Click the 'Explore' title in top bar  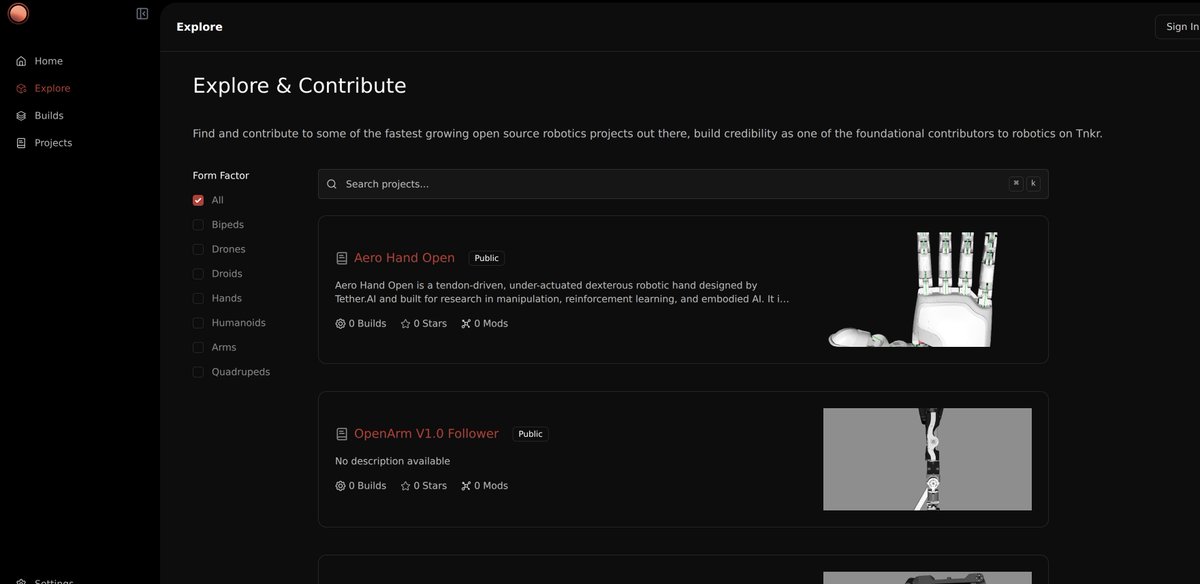coord(199,27)
